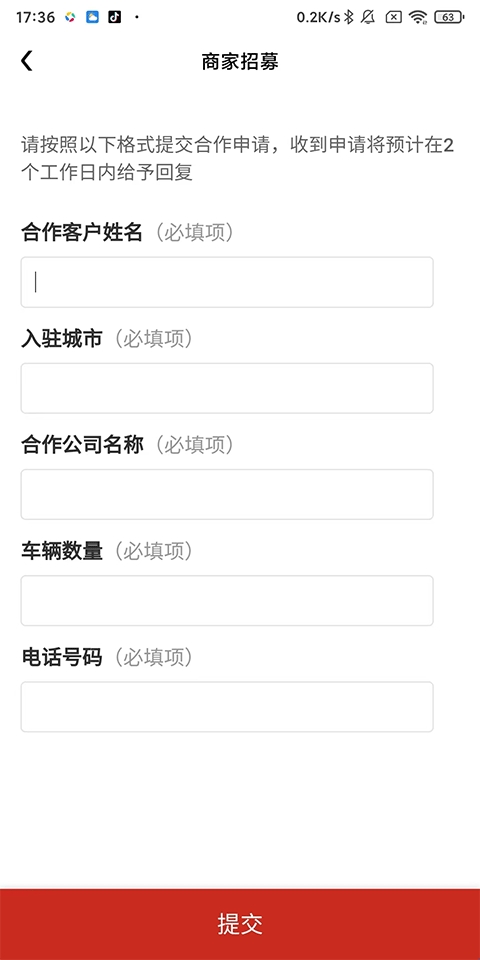Focus the 合作客户姓名 input field
The height and width of the screenshot is (960, 480).
(227, 282)
